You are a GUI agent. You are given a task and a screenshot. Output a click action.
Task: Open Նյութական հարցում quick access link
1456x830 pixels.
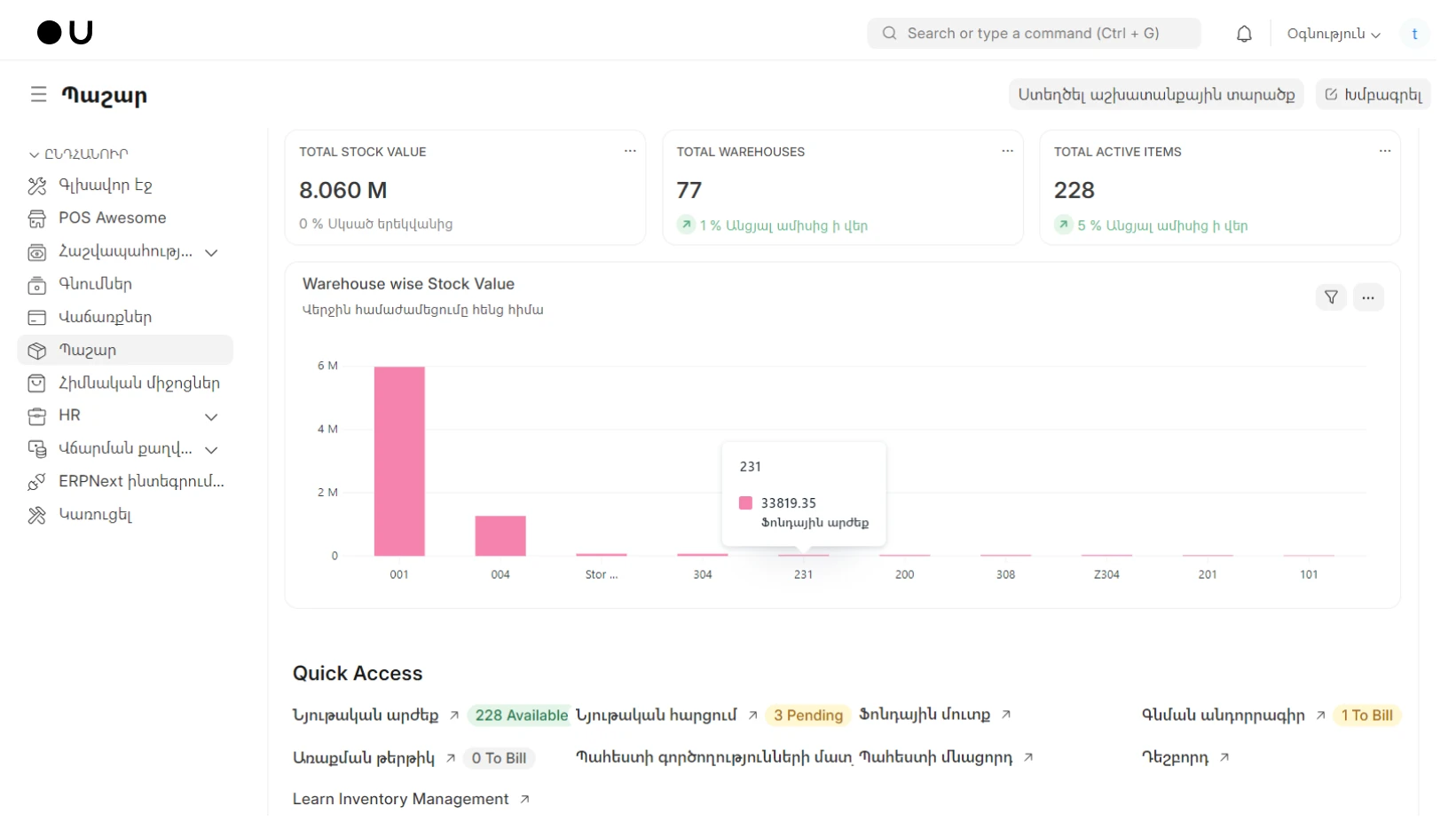click(656, 715)
